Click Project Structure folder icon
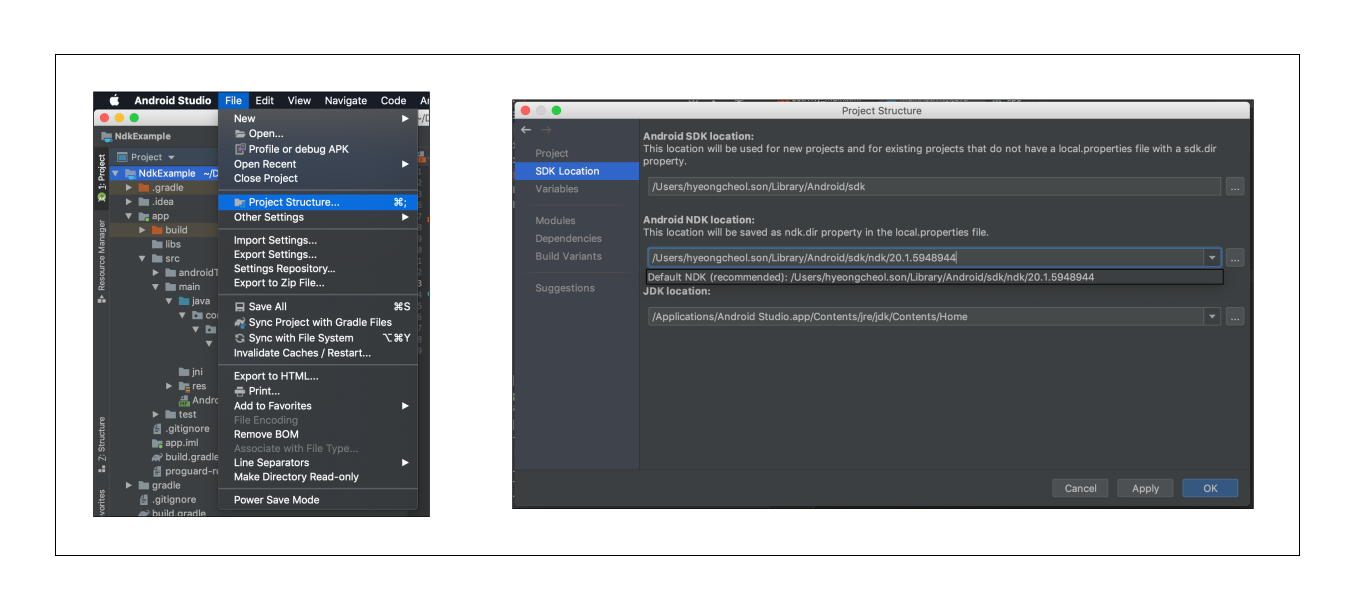The width and height of the screenshot is (1355, 612). coord(240,202)
